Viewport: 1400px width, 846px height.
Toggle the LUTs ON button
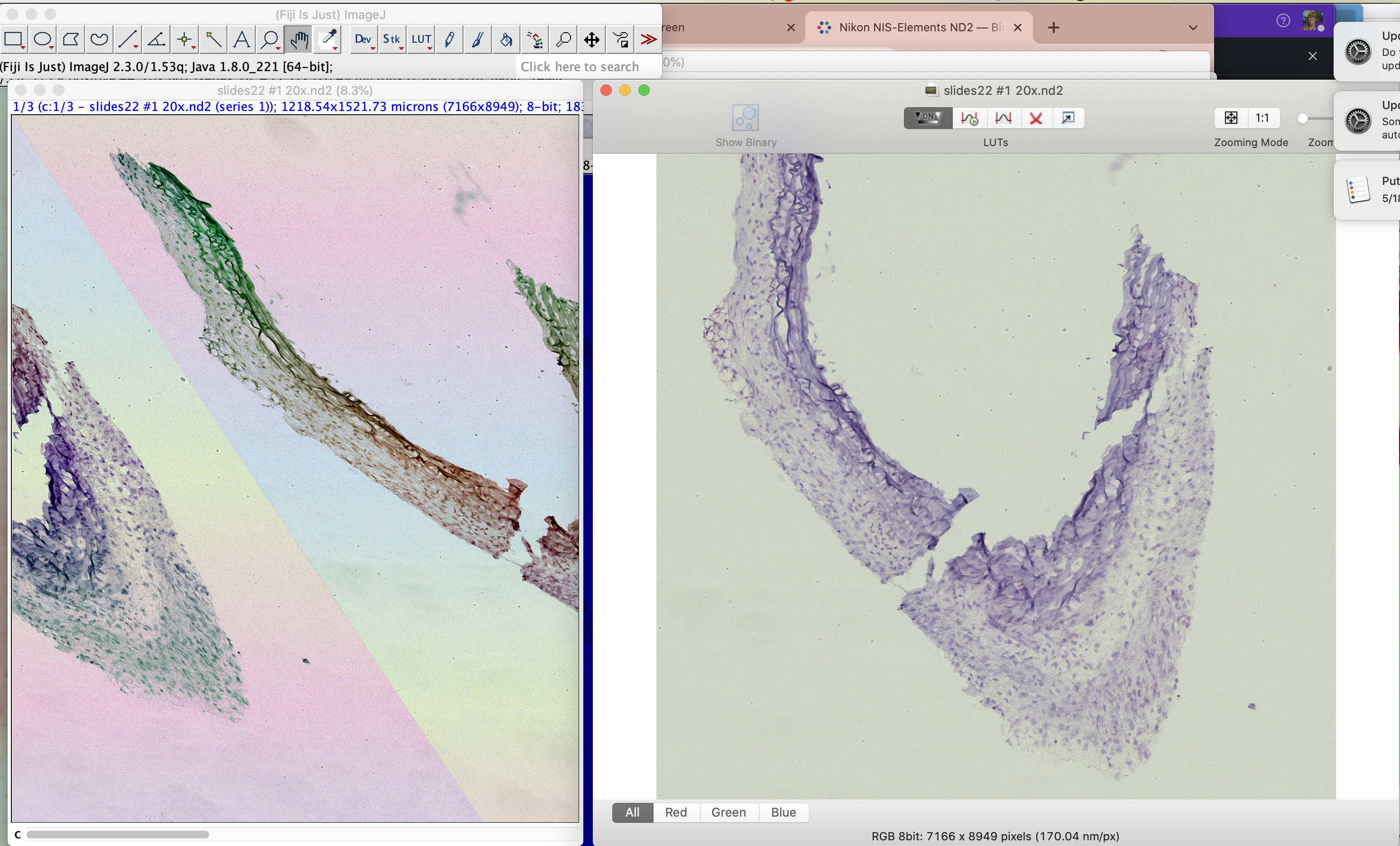(927, 118)
